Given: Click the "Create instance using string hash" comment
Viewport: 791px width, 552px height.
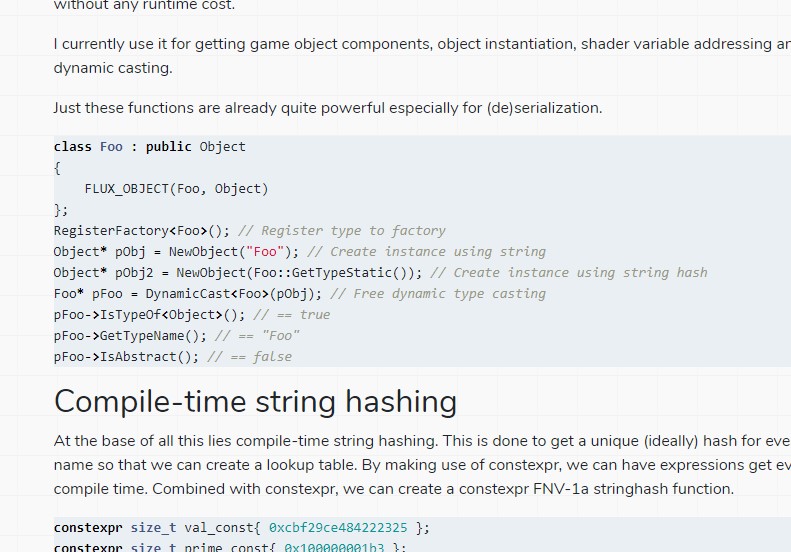Looking at the screenshot, I should [569, 273].
